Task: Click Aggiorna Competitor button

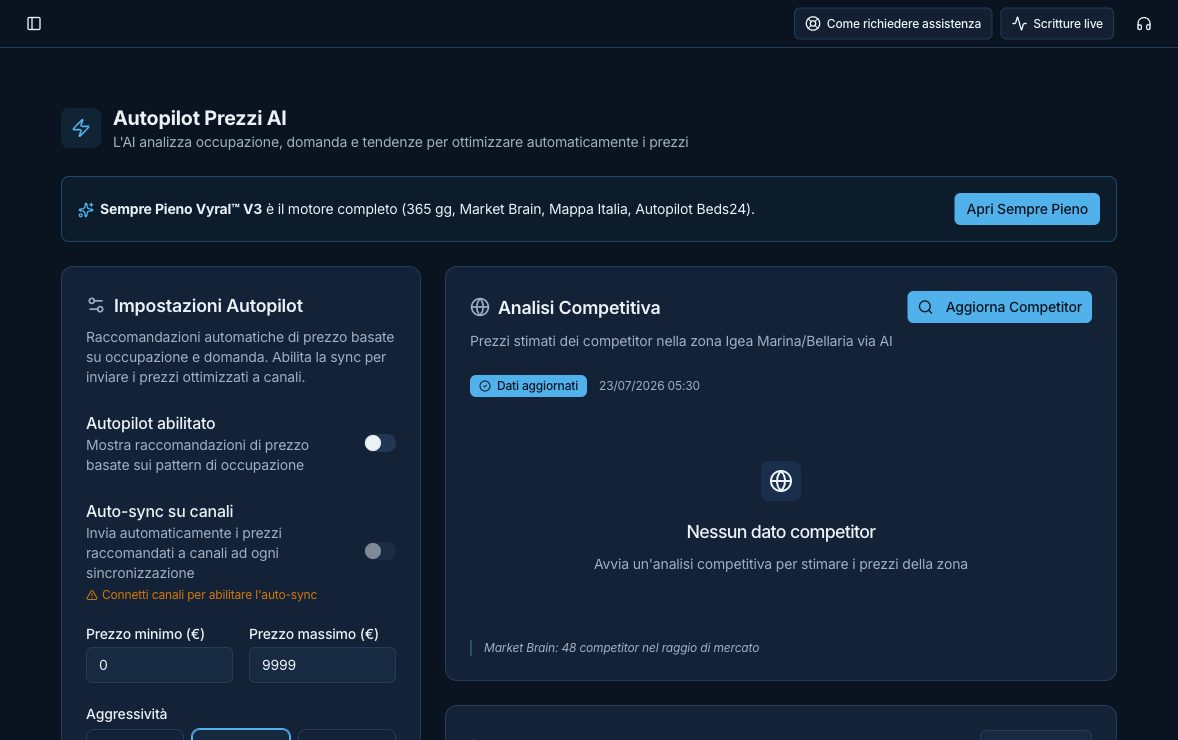Action: click(x=999, y=307)
